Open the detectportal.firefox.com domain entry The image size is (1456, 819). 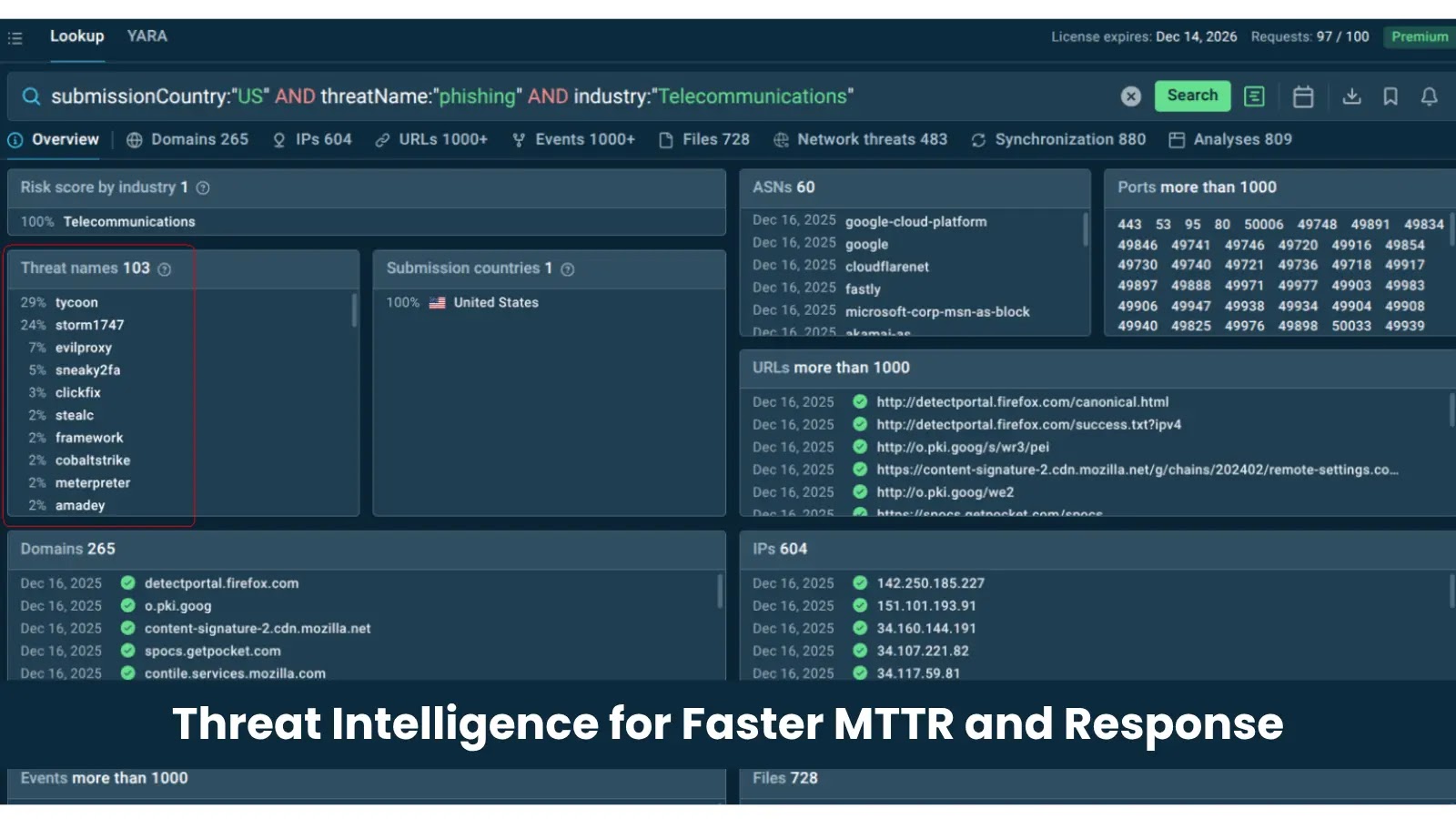point(221,583)
